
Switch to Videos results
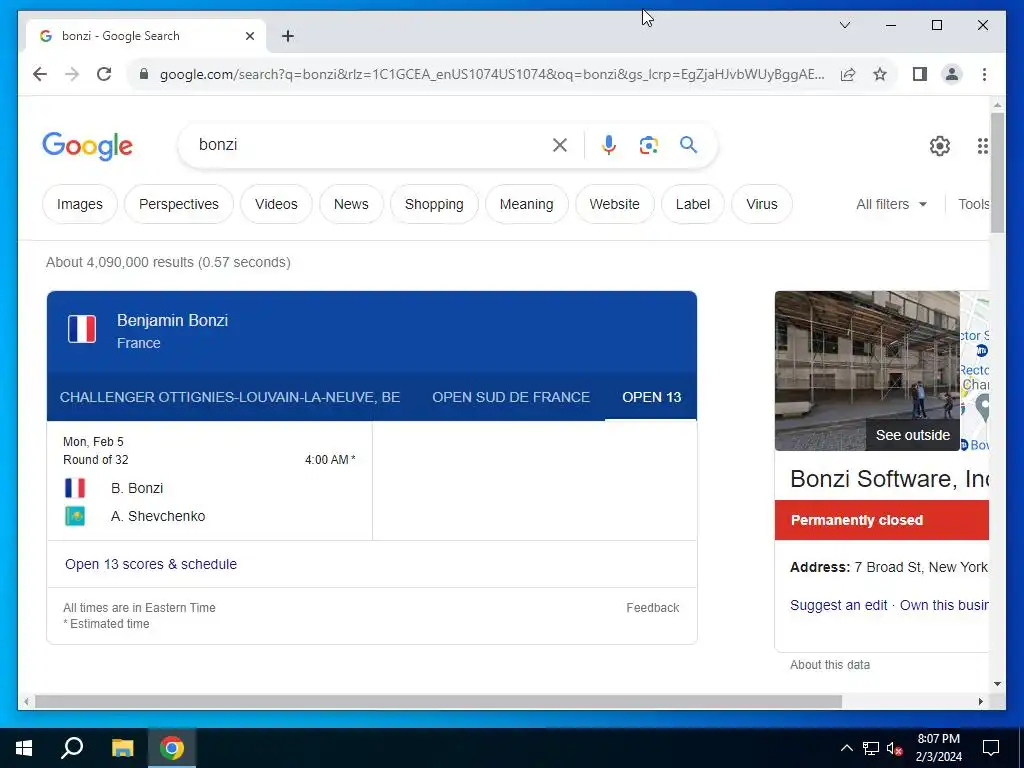[276, 204]
